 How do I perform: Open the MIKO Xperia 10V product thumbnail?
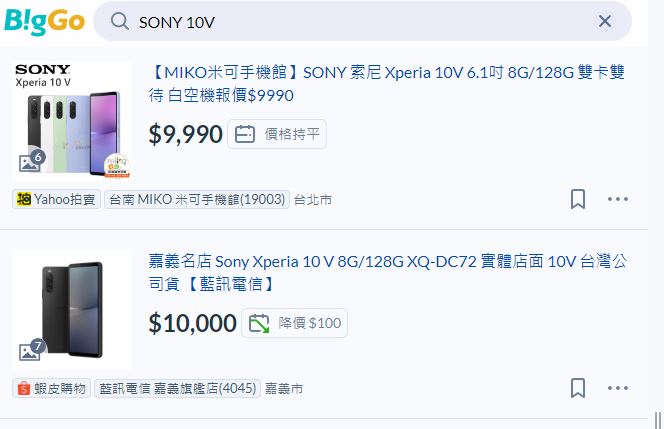click(x=72, y=120)
